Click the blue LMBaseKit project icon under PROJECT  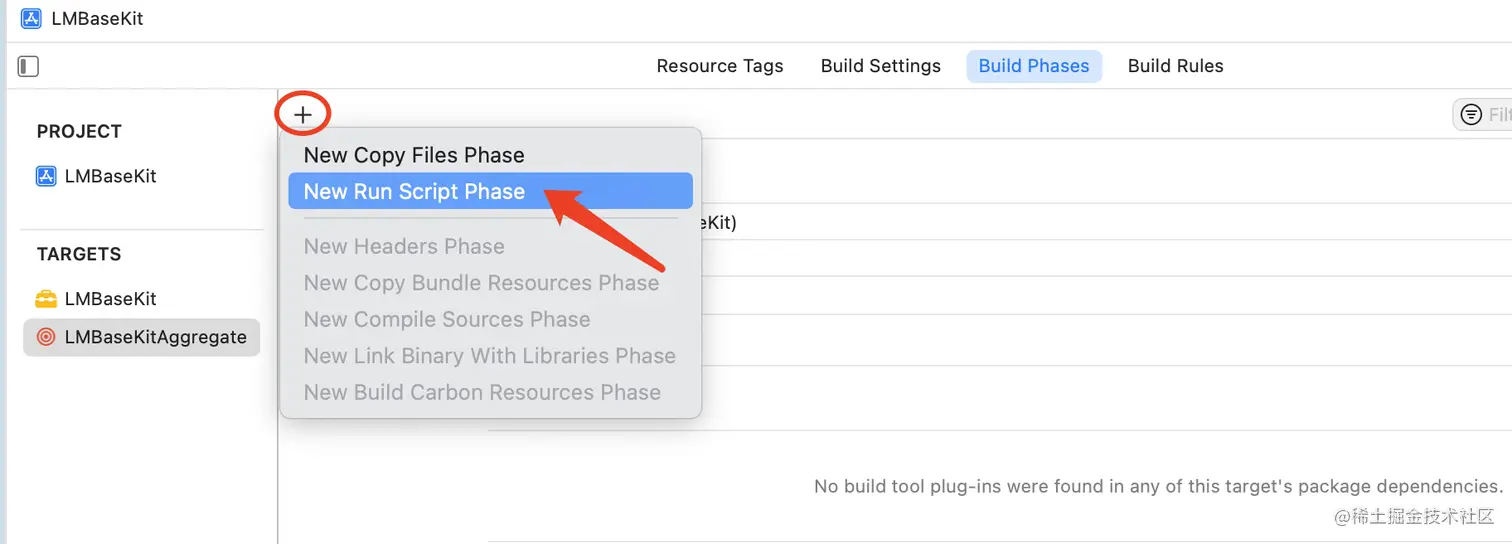[x=46, y=176]
